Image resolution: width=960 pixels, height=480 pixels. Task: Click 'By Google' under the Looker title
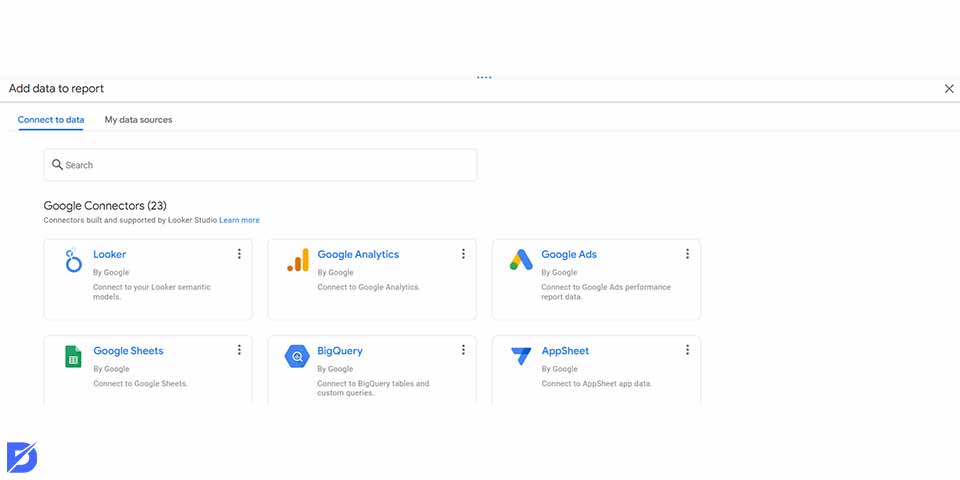(x=111, y=272)
